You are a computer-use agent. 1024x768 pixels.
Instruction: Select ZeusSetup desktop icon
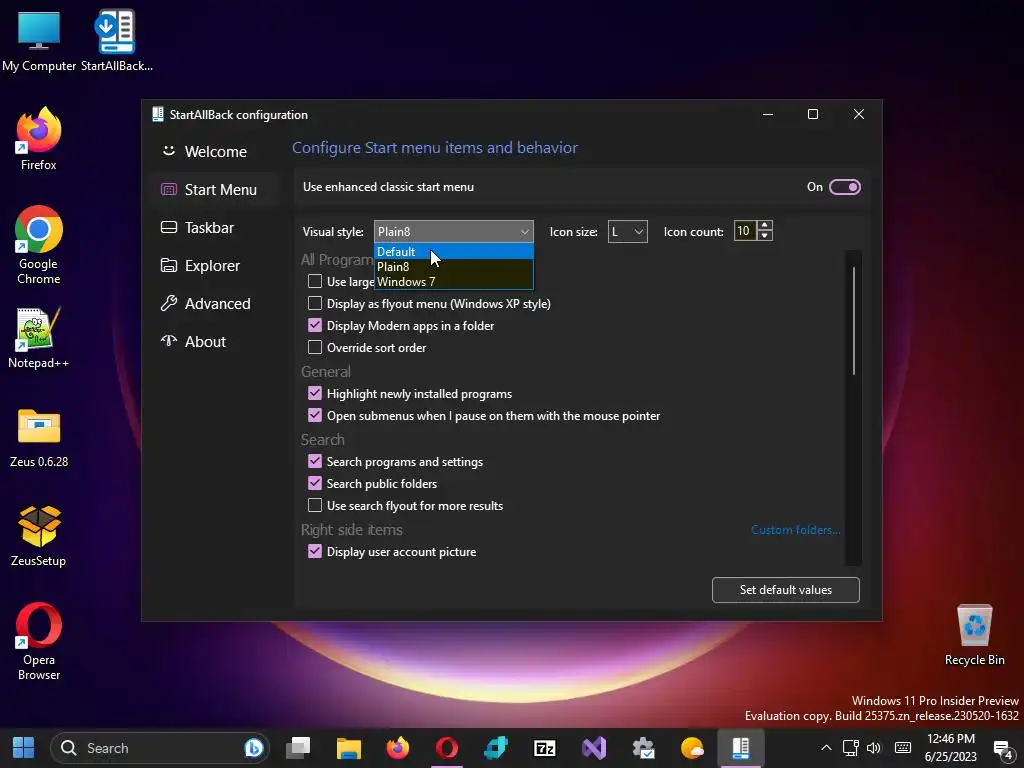point(39,536)
